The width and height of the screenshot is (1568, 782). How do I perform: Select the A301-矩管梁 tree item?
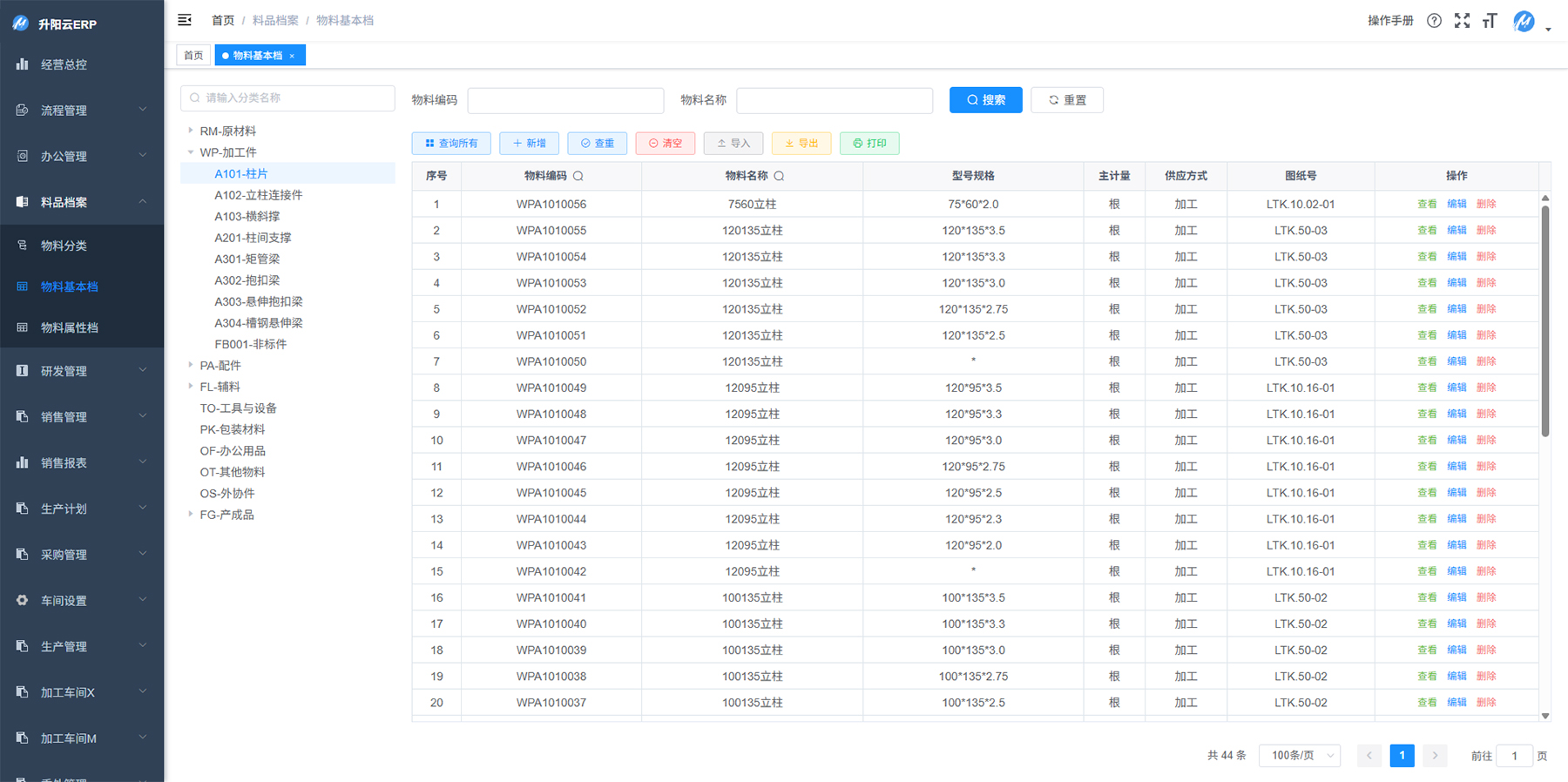247,259
